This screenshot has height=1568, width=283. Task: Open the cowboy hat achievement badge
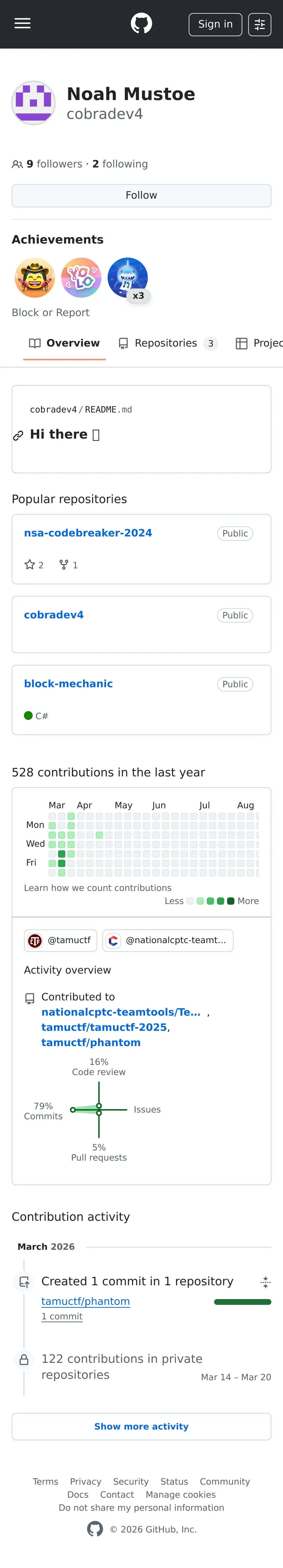[35, 278]
